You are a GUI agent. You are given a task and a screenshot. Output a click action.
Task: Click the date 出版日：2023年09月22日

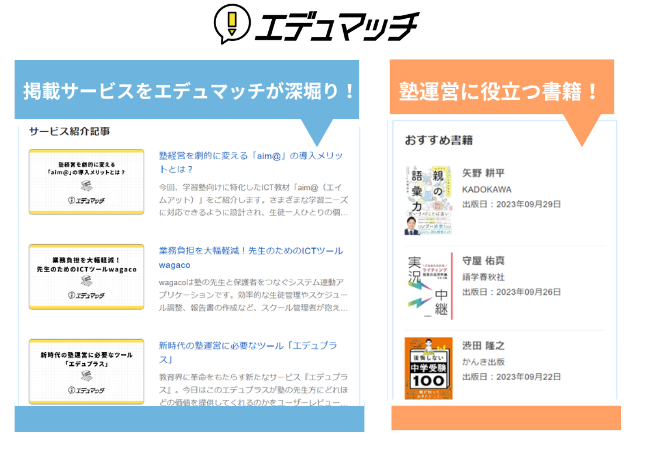tap(512, 377)
